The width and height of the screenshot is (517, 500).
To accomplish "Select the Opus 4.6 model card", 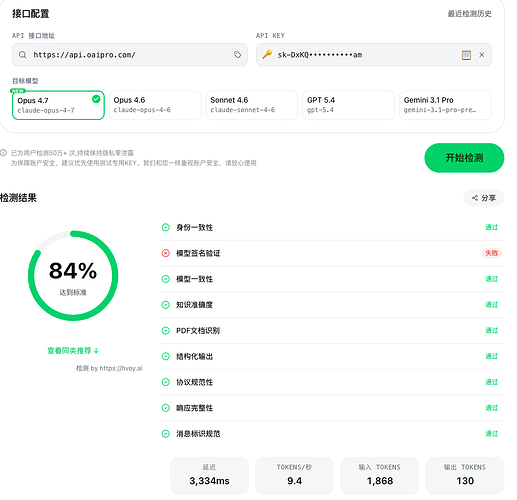I will click(x=155, y=105).
